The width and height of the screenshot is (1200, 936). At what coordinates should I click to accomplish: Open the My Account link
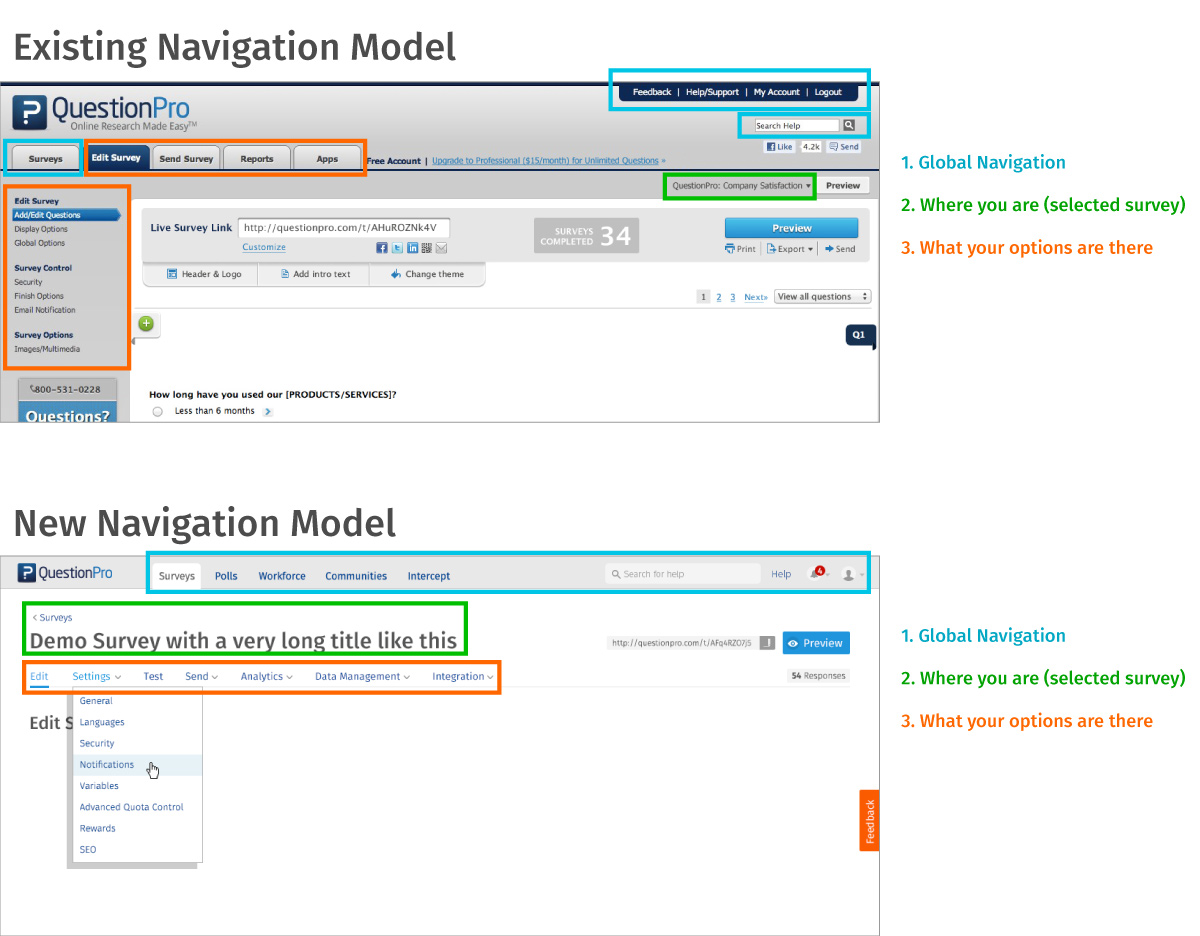click(777, 92)
